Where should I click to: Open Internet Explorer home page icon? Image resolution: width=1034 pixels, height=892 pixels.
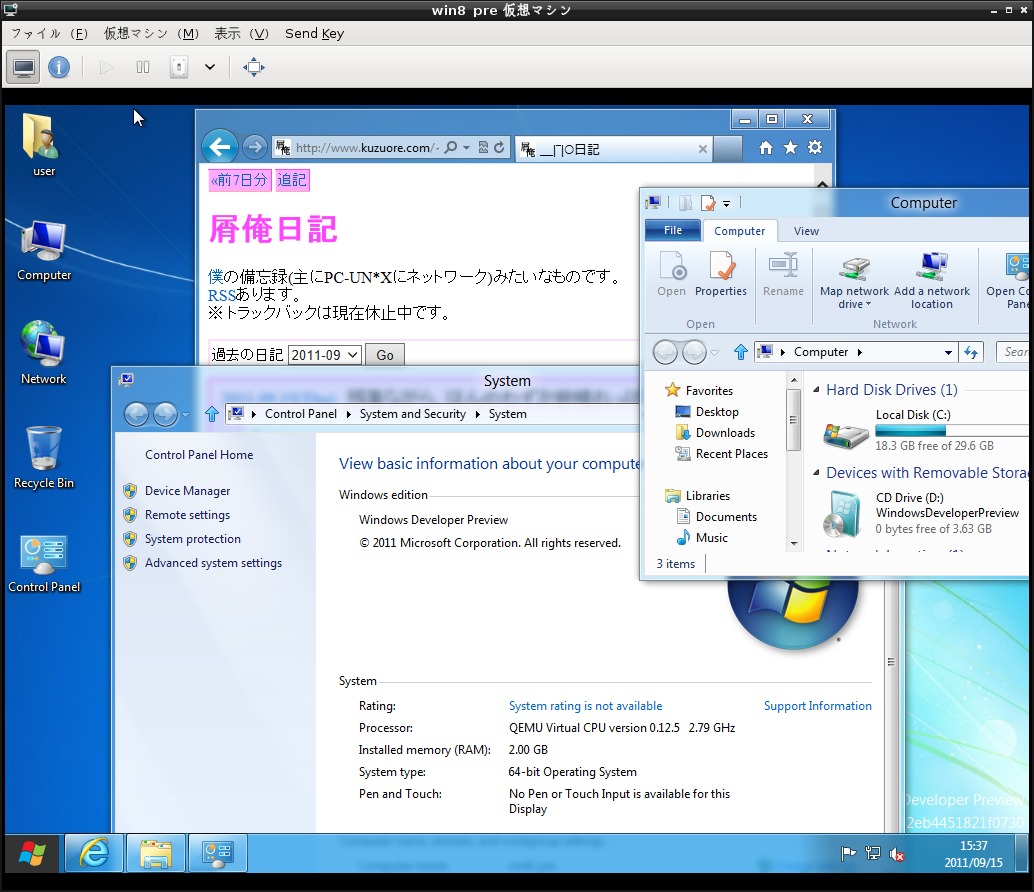[766, 148]
